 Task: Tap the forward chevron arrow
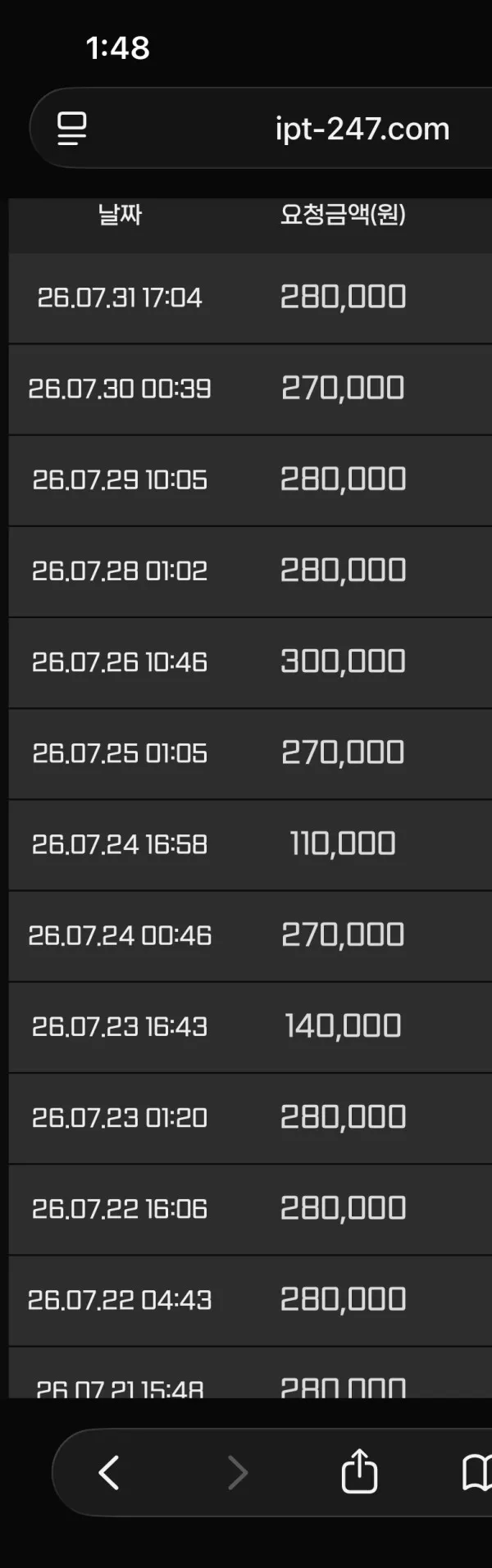pos(237,1472)
